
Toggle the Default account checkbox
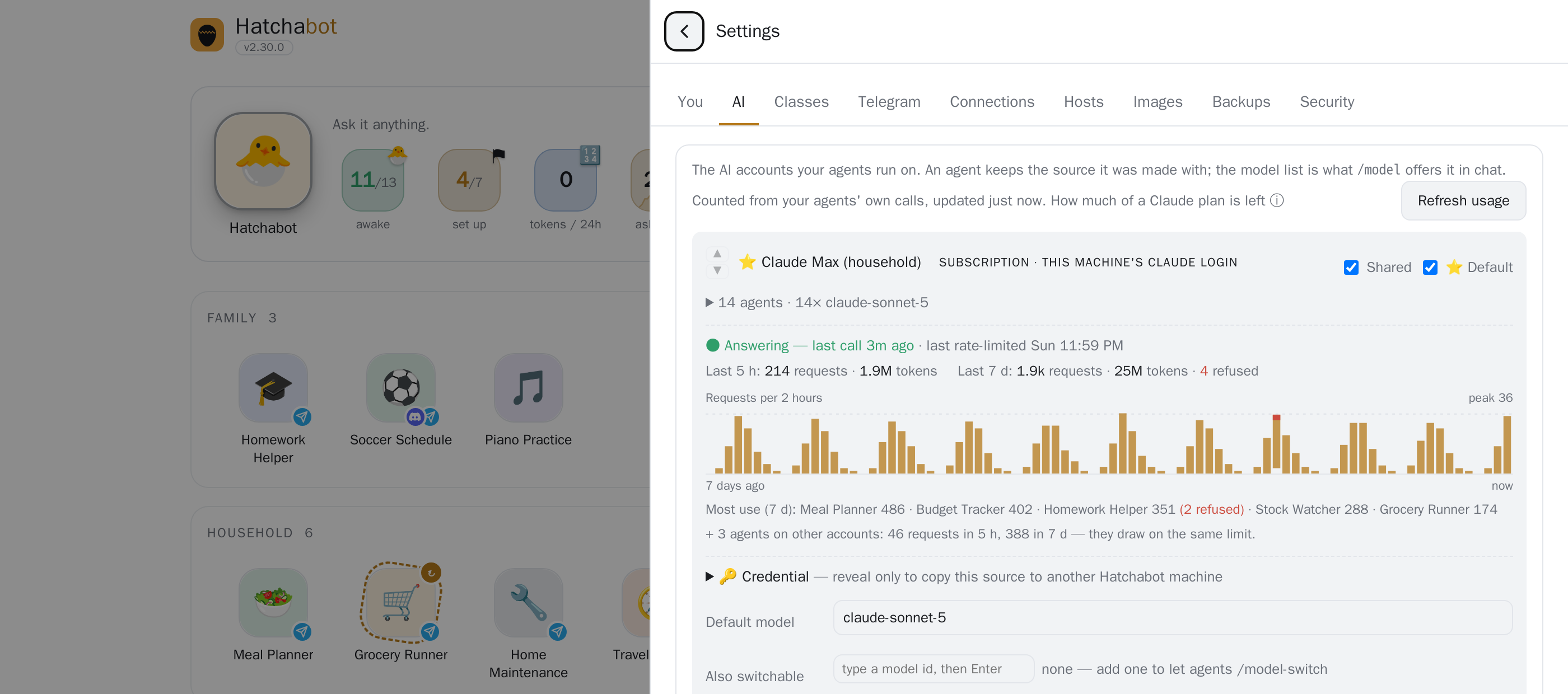click(1429, 267)
